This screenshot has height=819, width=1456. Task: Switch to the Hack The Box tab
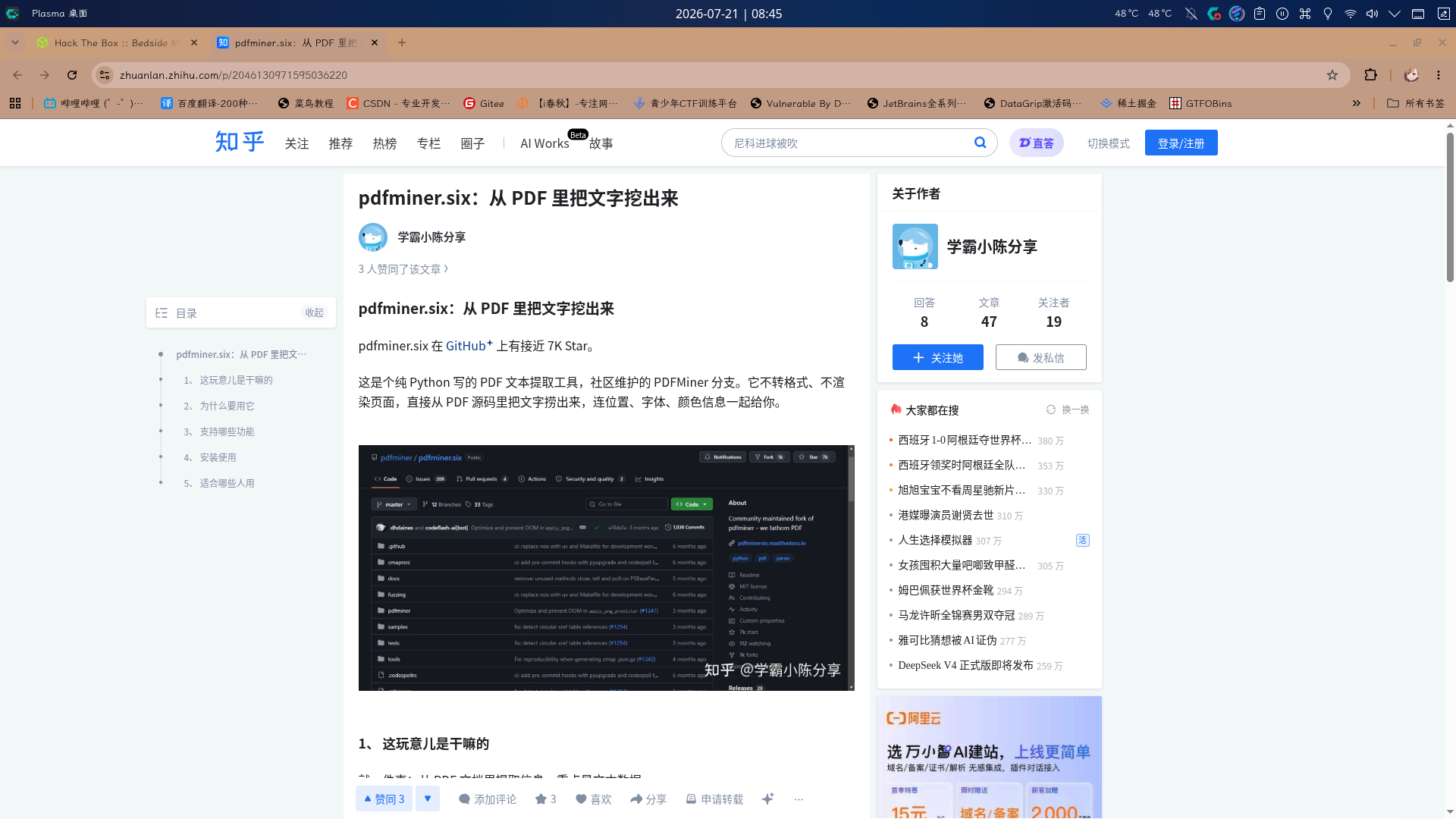pyautogui.click(x=118, y=42)
